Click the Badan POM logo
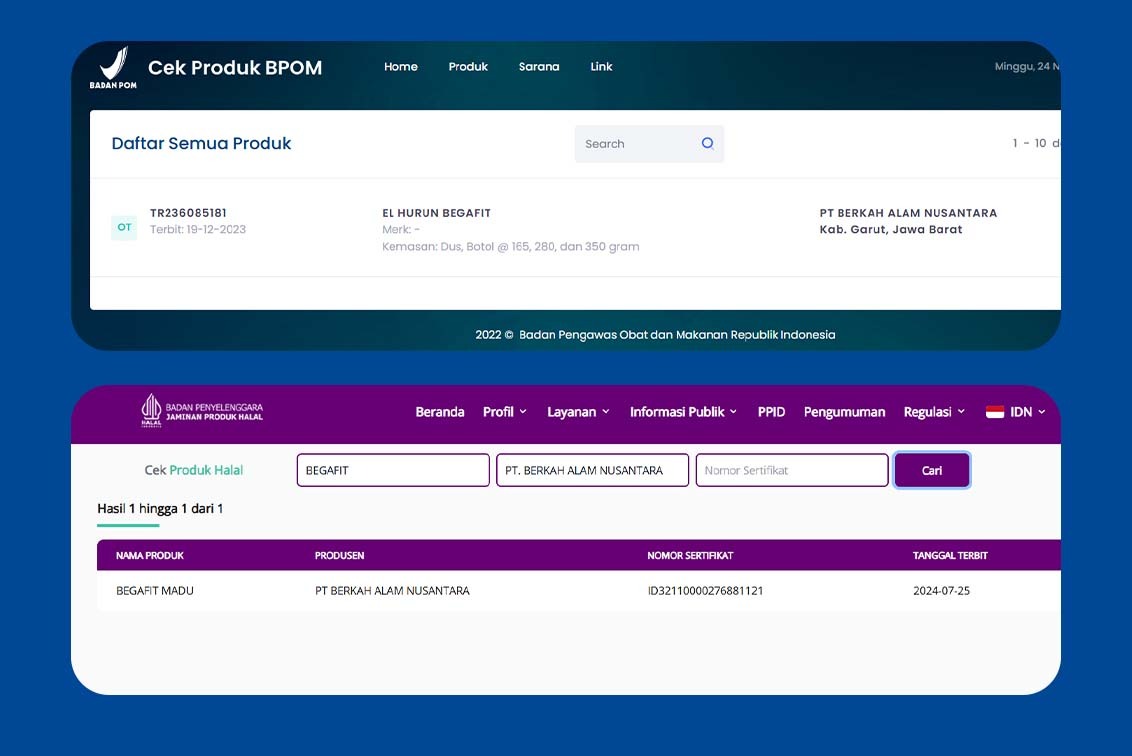Image resolution: width=1132 pixels, height=756 pixels. (113, 67)
